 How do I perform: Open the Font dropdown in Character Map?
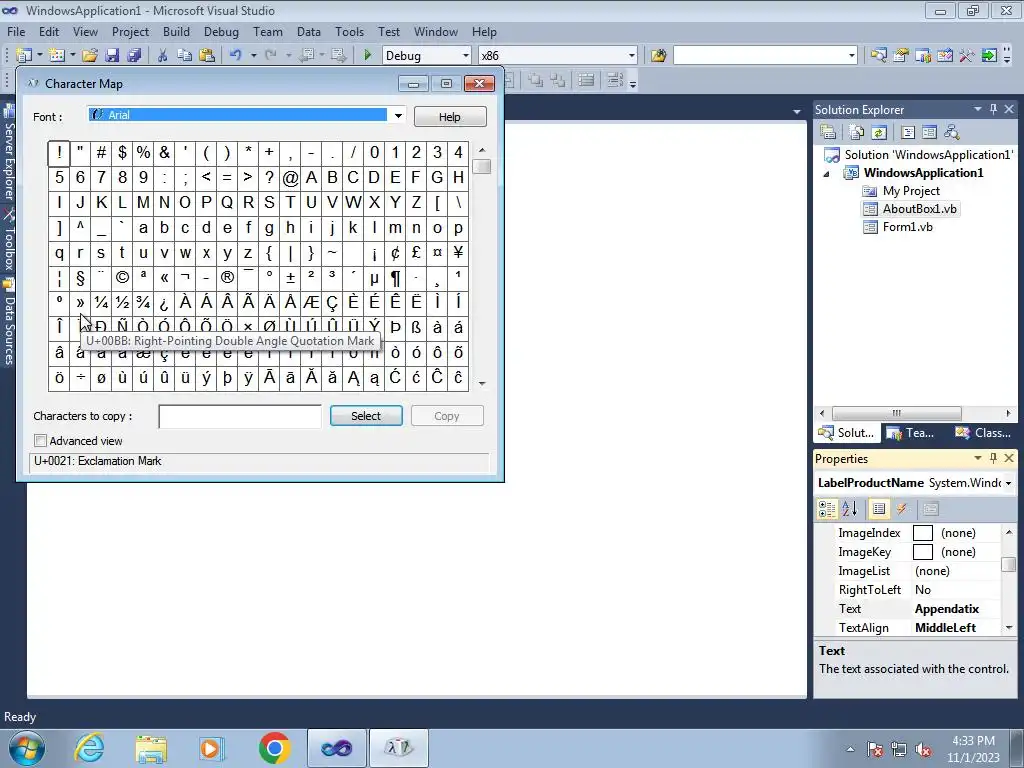[x=398, y=116]
